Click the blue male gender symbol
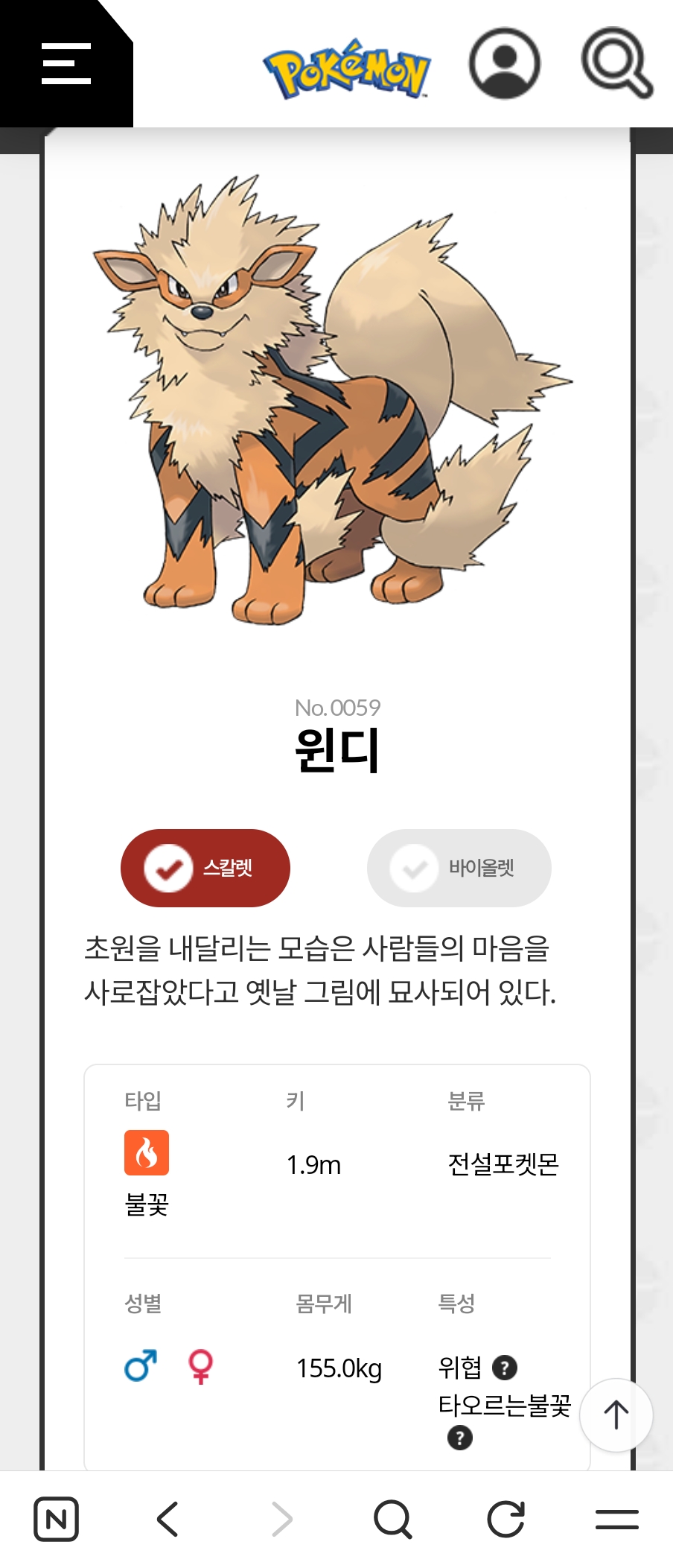This screenshot has height=1568, width=673. (141, 1365)
